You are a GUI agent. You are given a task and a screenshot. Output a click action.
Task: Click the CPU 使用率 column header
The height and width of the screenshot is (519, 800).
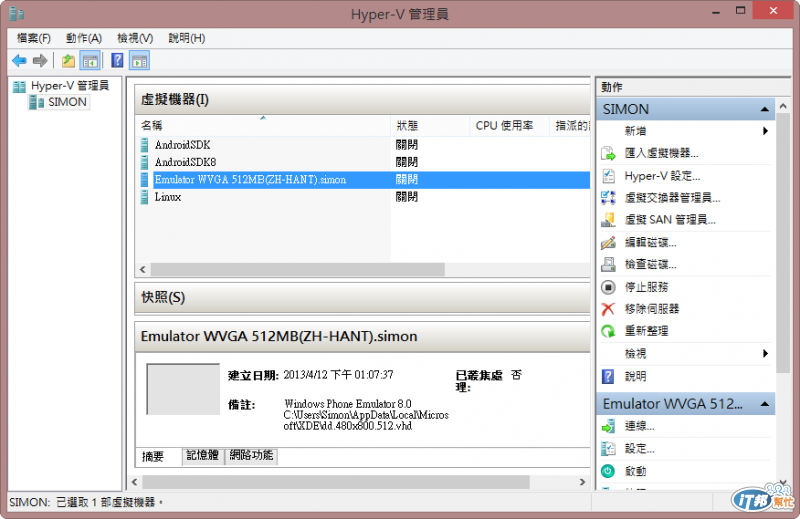[x=509, y=126]
